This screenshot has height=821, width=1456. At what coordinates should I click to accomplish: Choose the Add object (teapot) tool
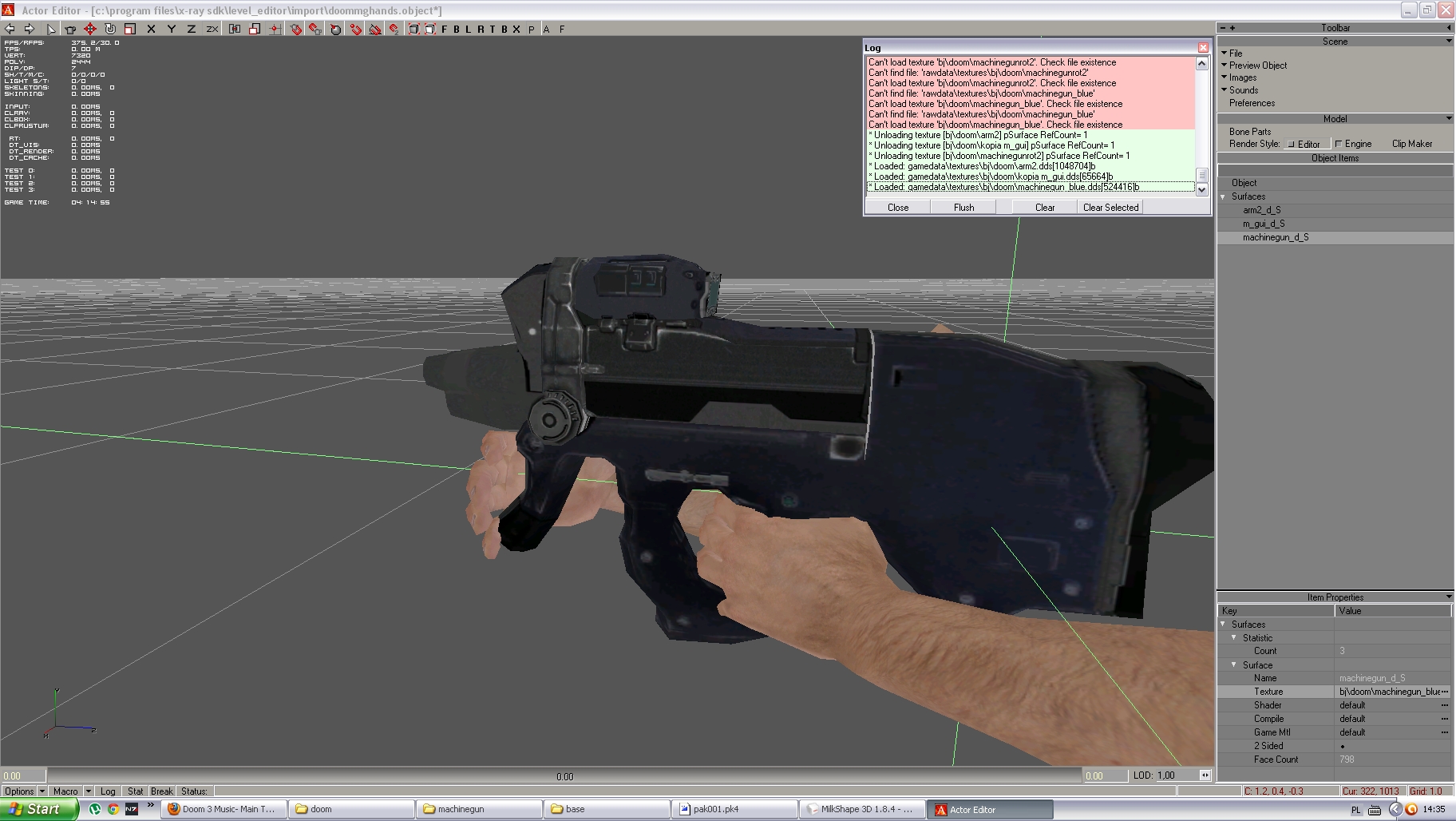70,29
